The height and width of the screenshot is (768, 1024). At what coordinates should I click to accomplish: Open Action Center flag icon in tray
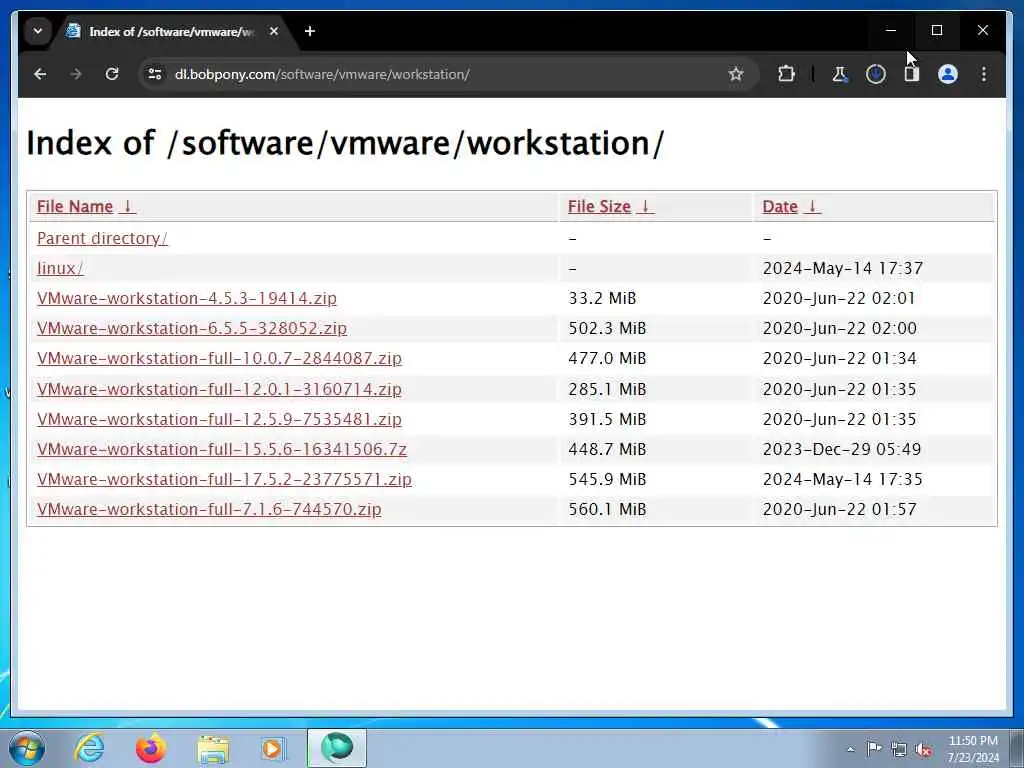click(x=874, y=748)
